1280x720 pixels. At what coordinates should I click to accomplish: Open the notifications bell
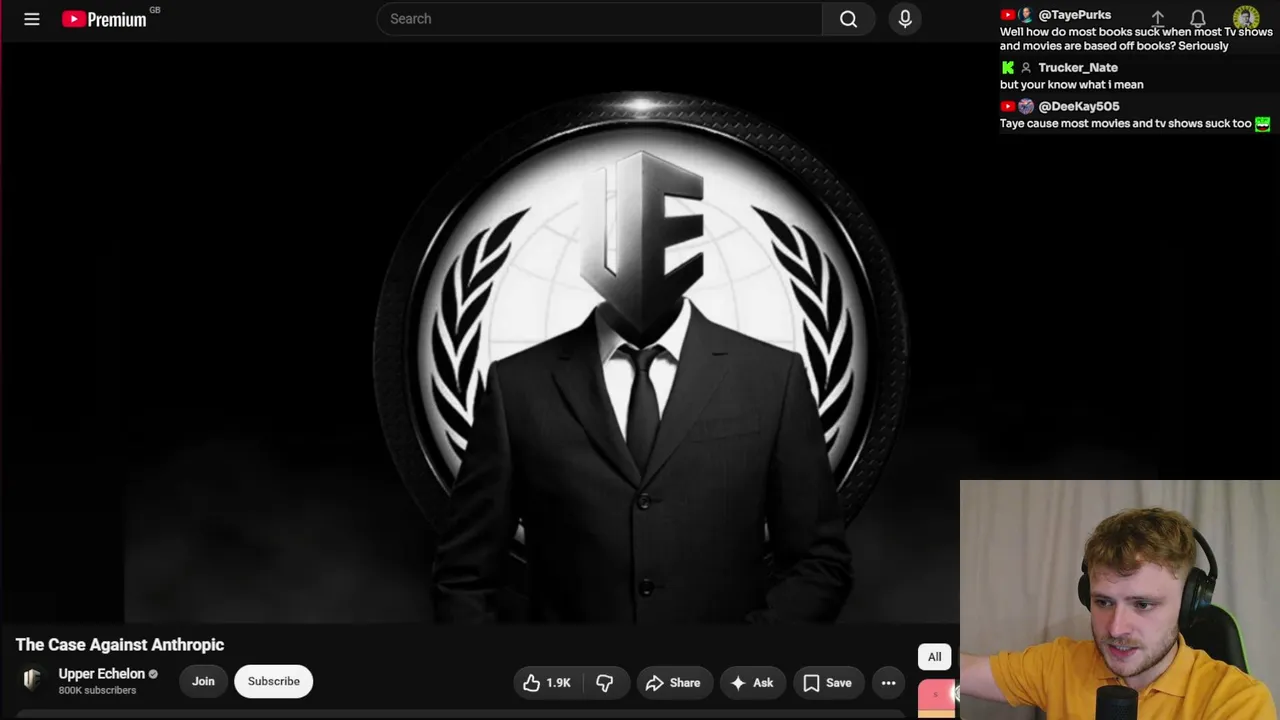tap(1198, 19)
